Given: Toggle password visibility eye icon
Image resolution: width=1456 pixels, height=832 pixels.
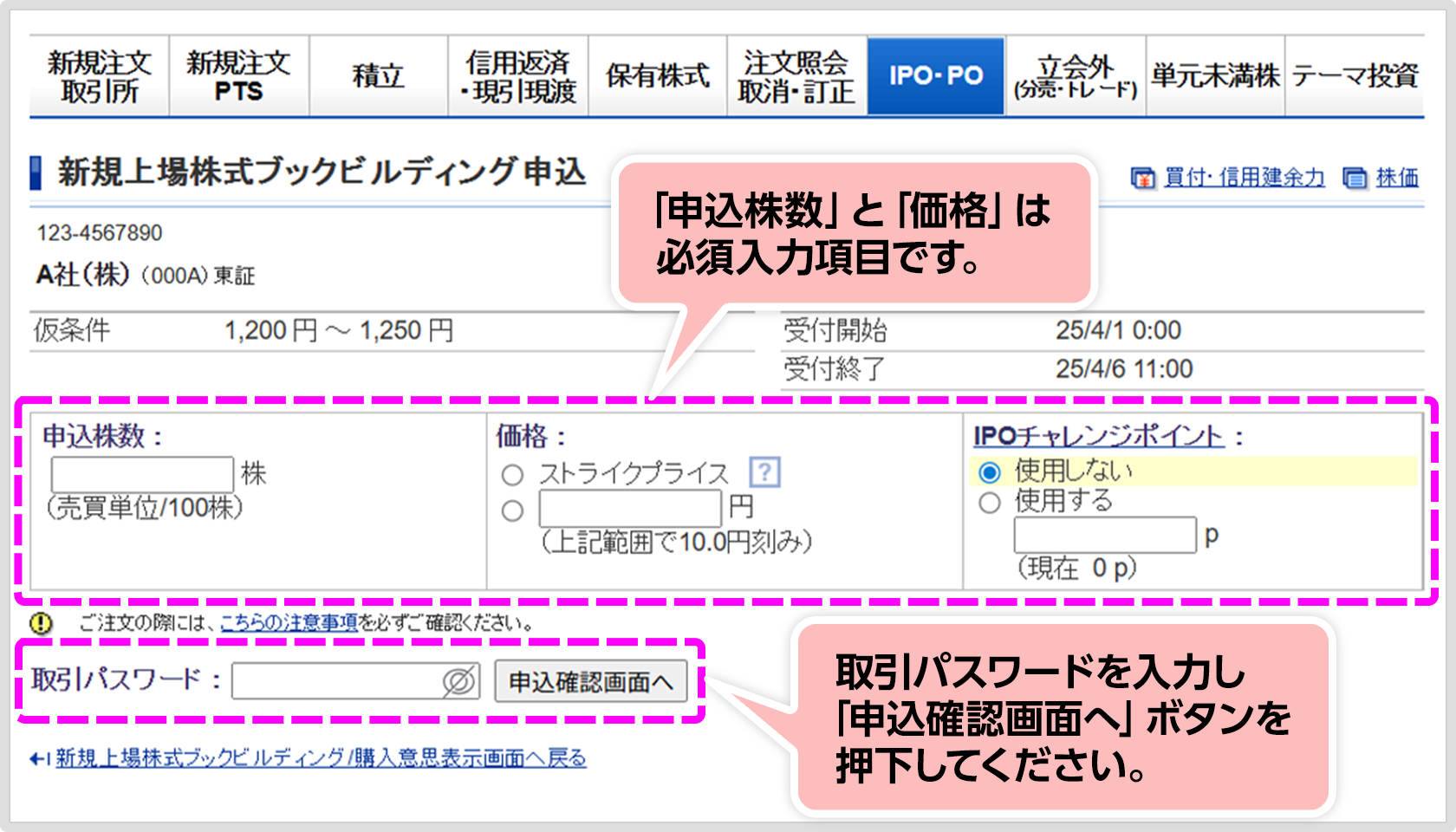Looking at the screenshot, I should 459,681.
